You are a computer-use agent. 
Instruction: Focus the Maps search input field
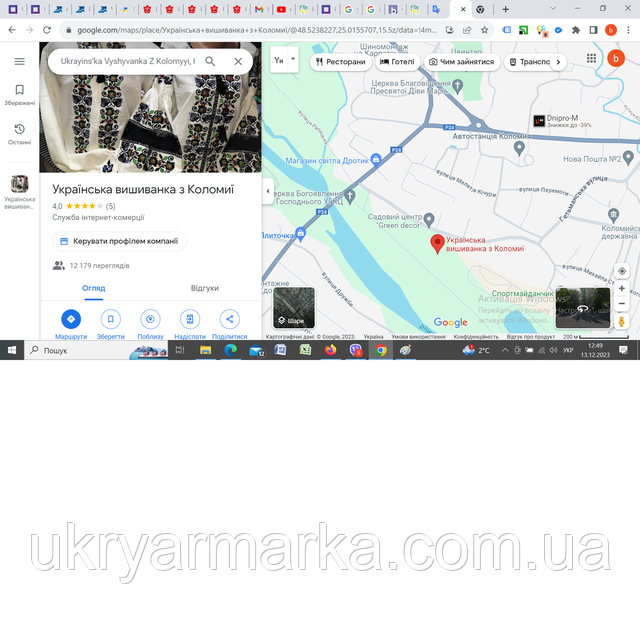click(x=128, y=61)
